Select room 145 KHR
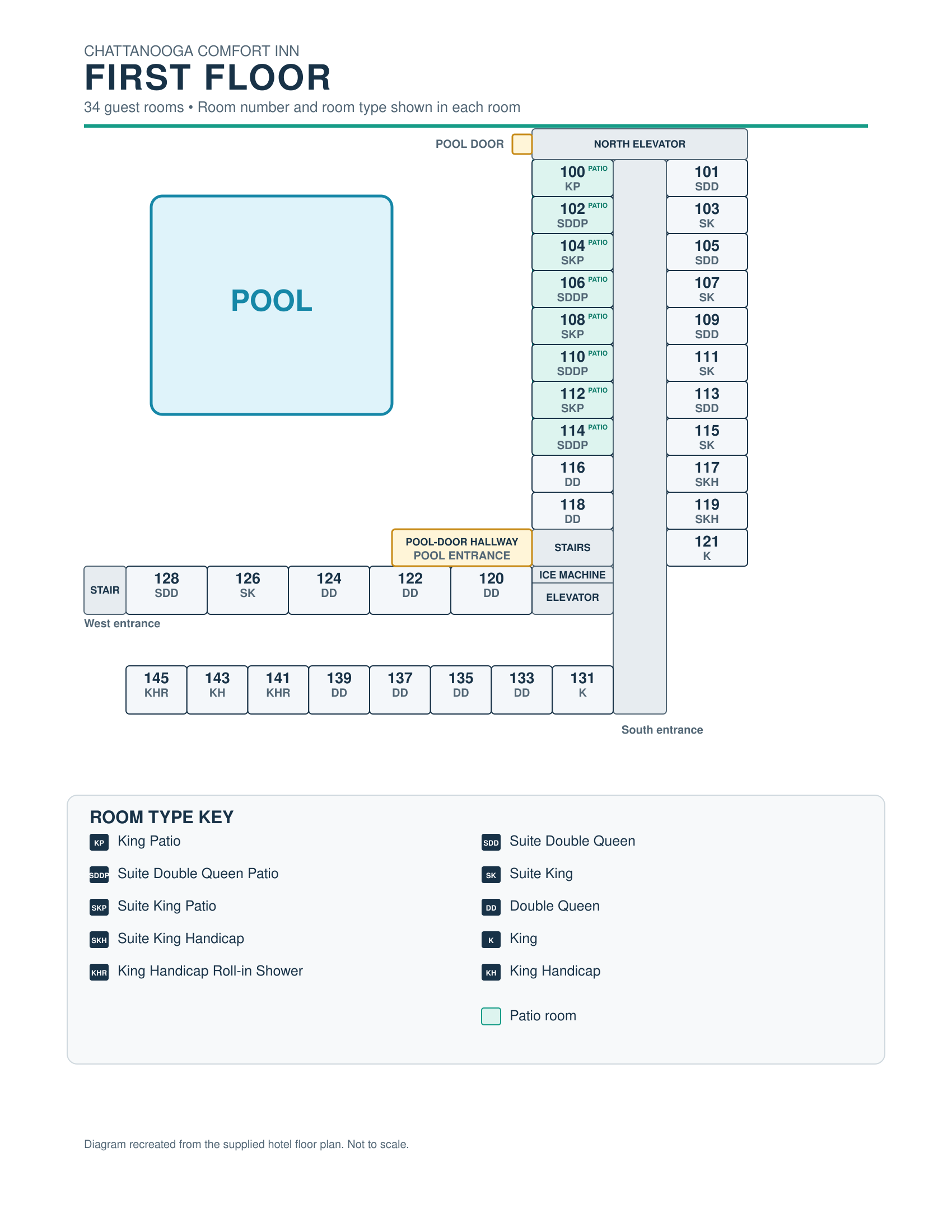Viewport: 952px width, 1232px height. click(156, 690)
